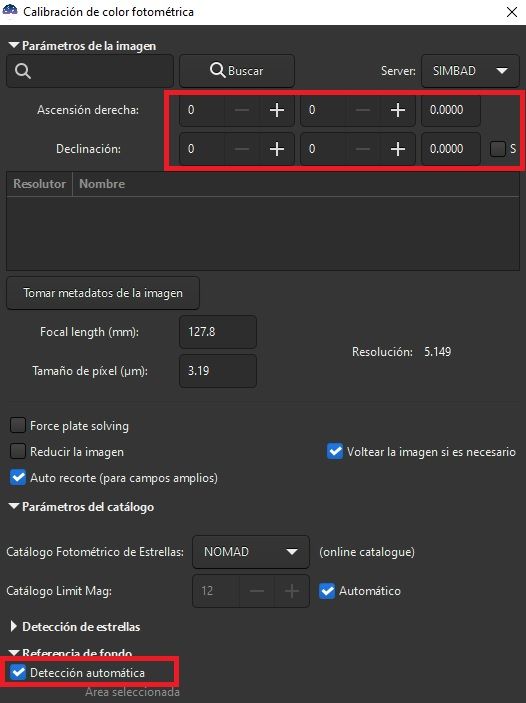Open the Server SIMBAD dropdown

click(470, 71)
